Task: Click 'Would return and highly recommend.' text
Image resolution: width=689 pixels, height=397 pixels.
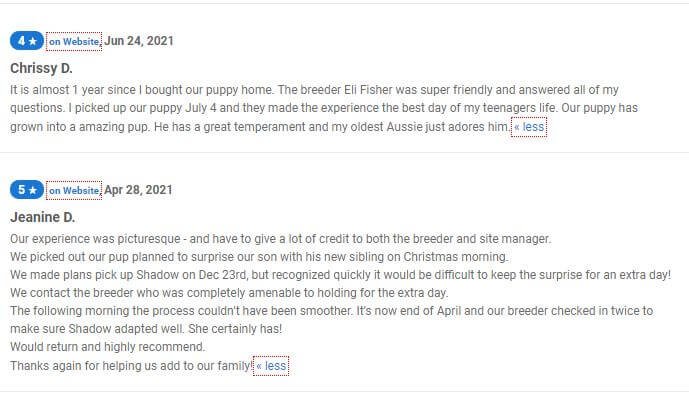Action: pos(108,347)
